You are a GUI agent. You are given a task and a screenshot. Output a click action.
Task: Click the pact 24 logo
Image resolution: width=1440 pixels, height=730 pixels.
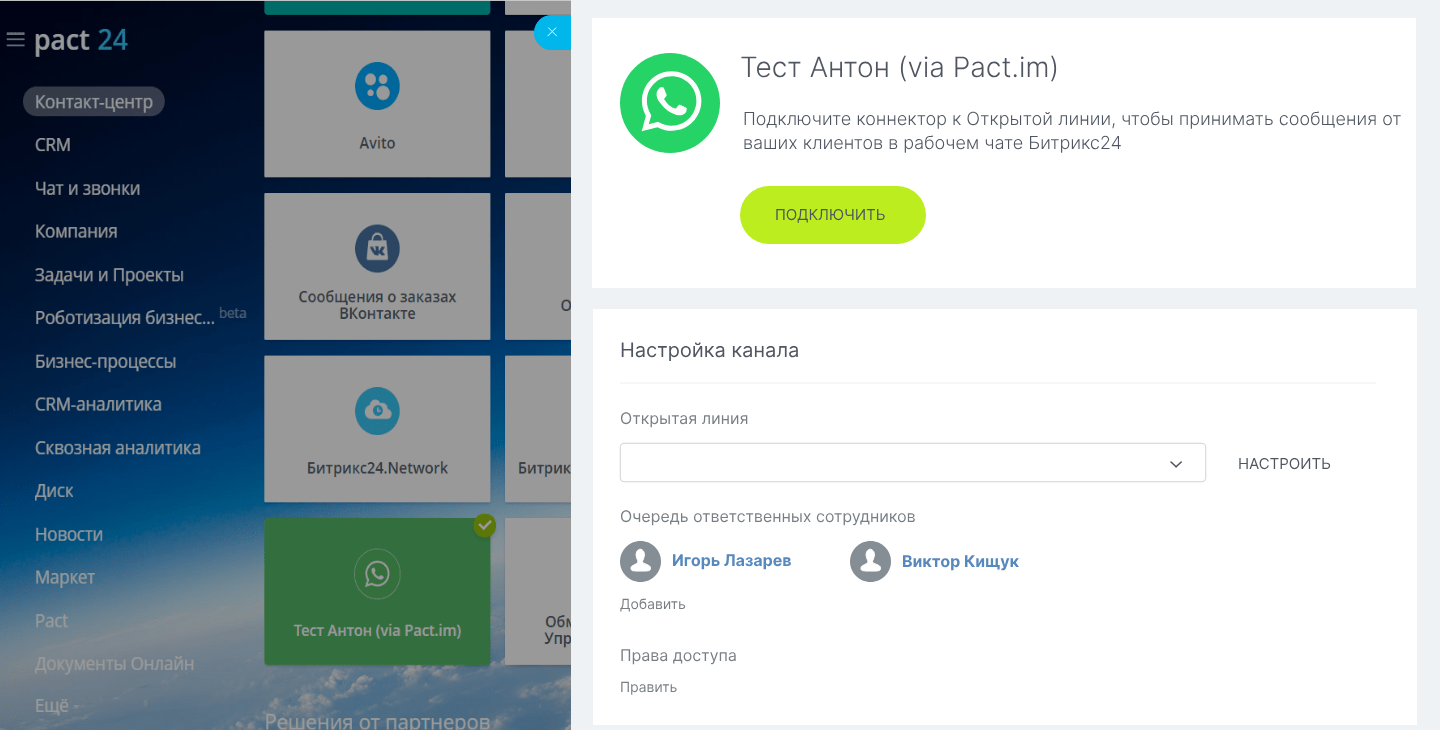click(81, 41)
